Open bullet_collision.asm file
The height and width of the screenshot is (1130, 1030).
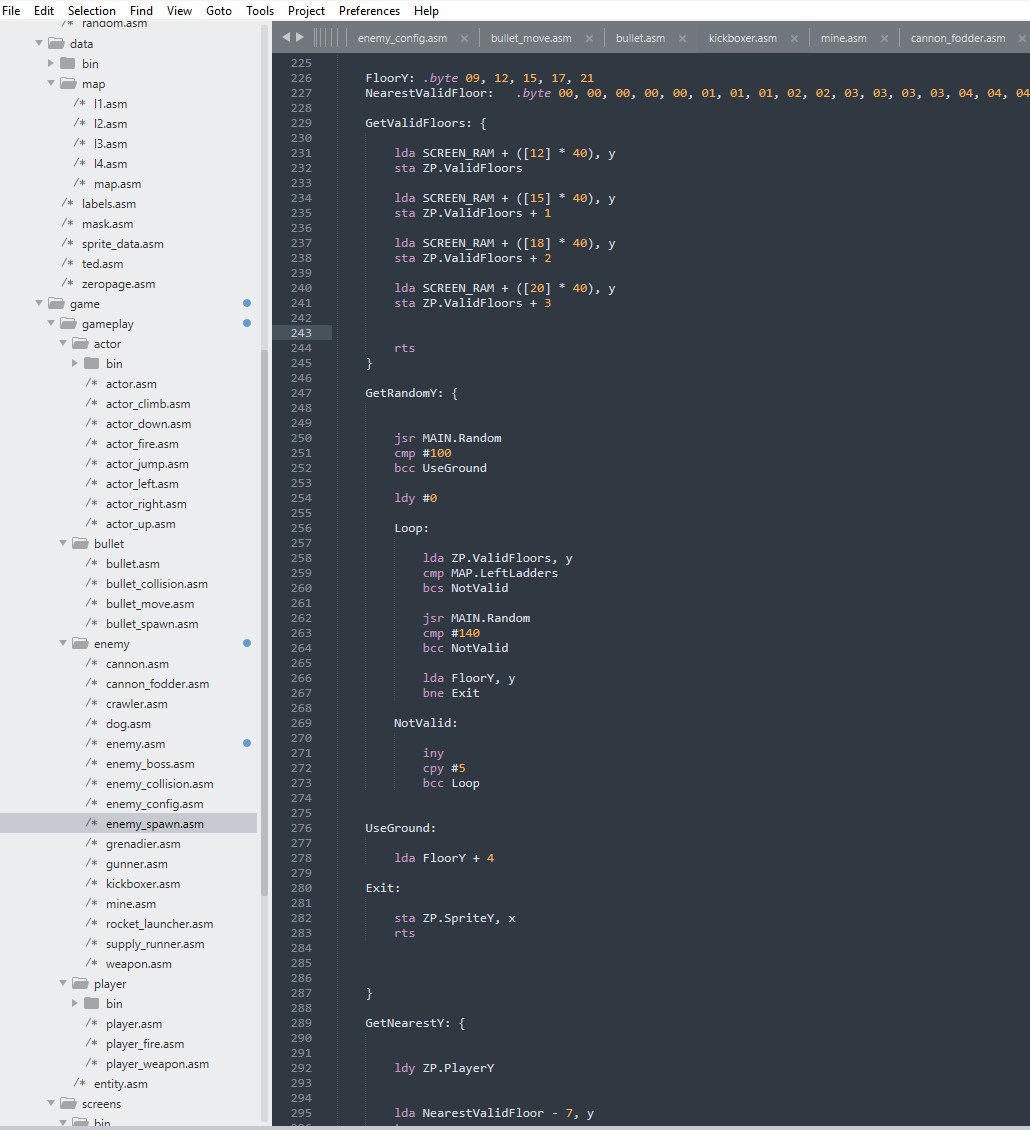click(x=156, y=584)
